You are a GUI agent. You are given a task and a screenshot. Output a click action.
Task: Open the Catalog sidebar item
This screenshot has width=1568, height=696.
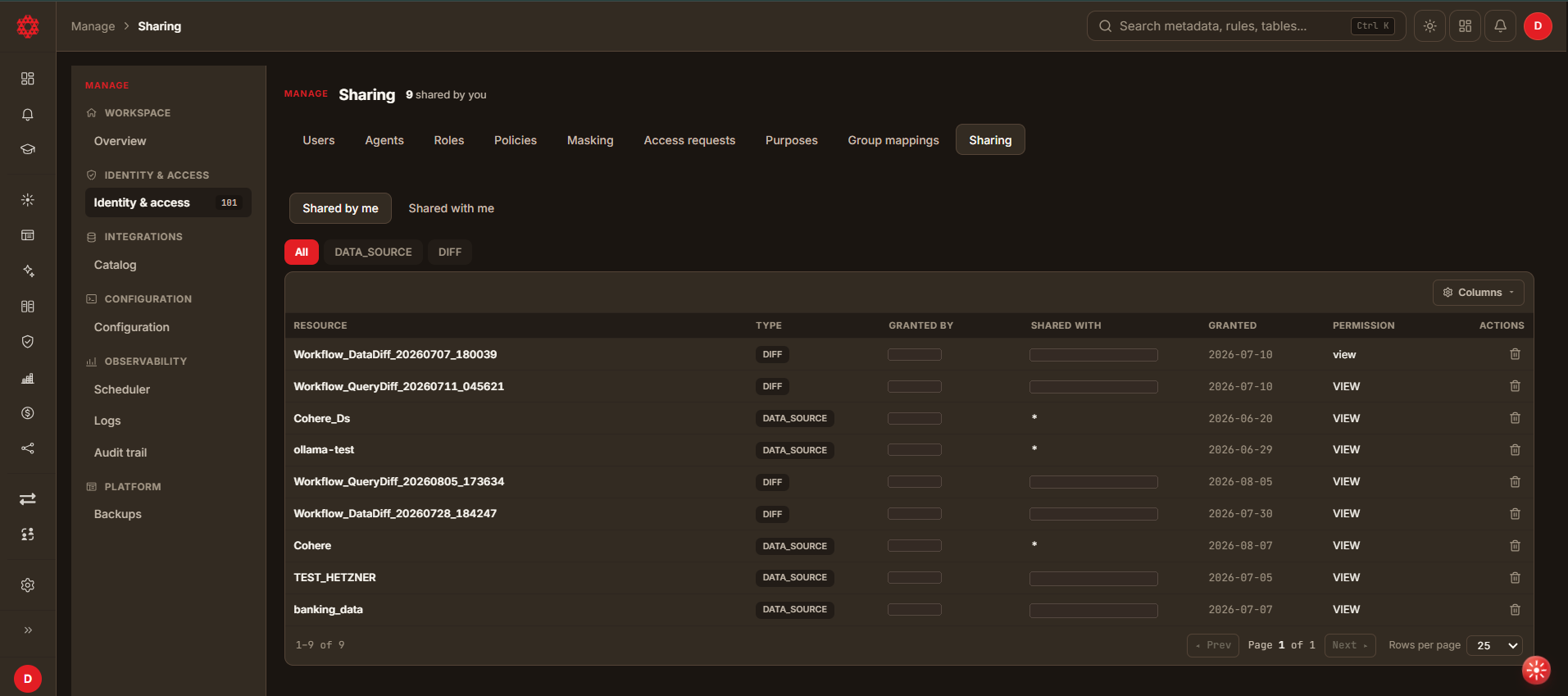[x=116, y=265]
